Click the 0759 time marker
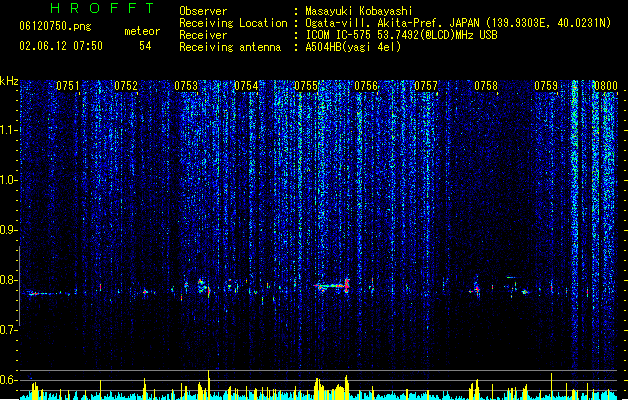Viewport: 629px width, 400px height. tap(546, 86)
